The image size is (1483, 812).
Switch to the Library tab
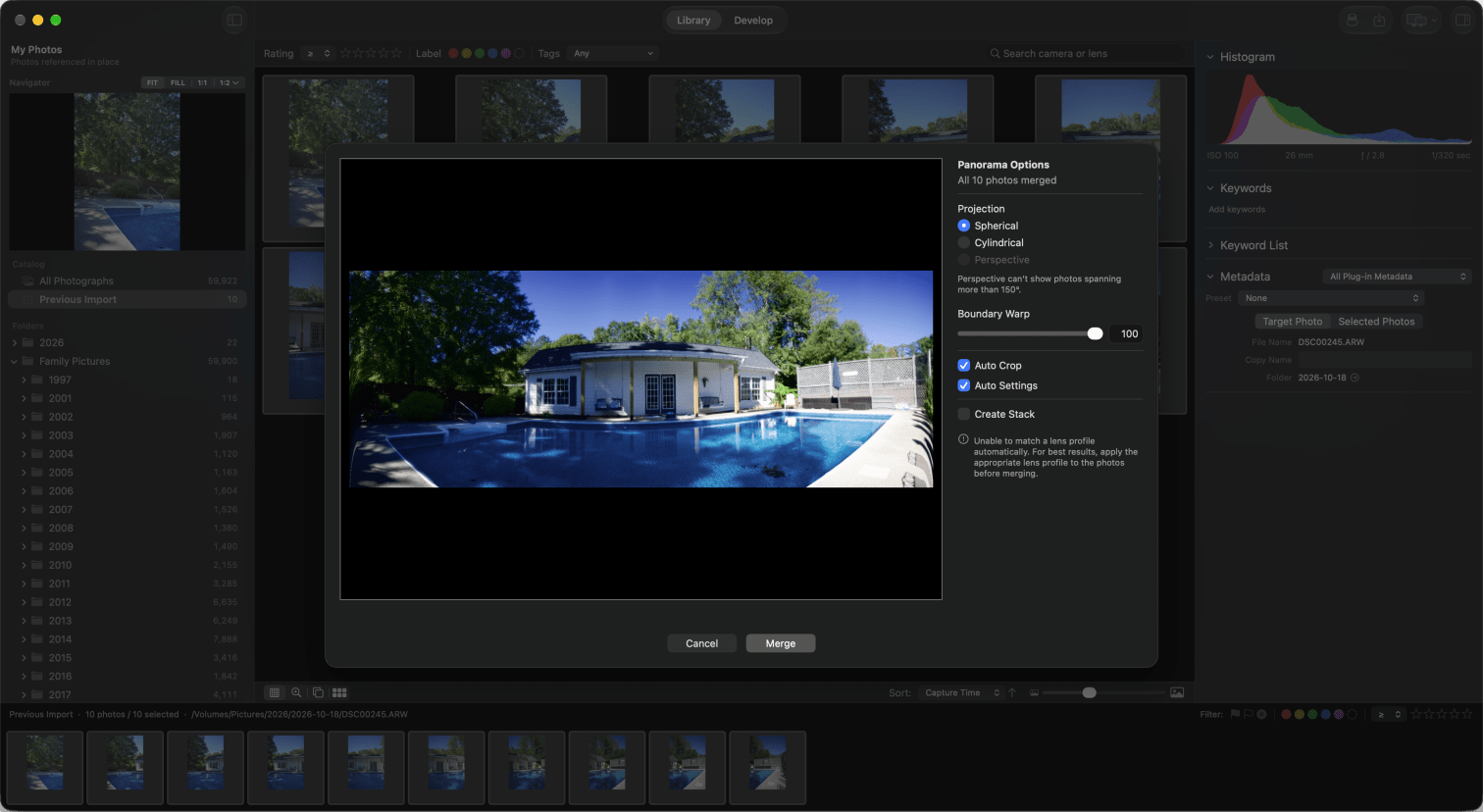693,21
